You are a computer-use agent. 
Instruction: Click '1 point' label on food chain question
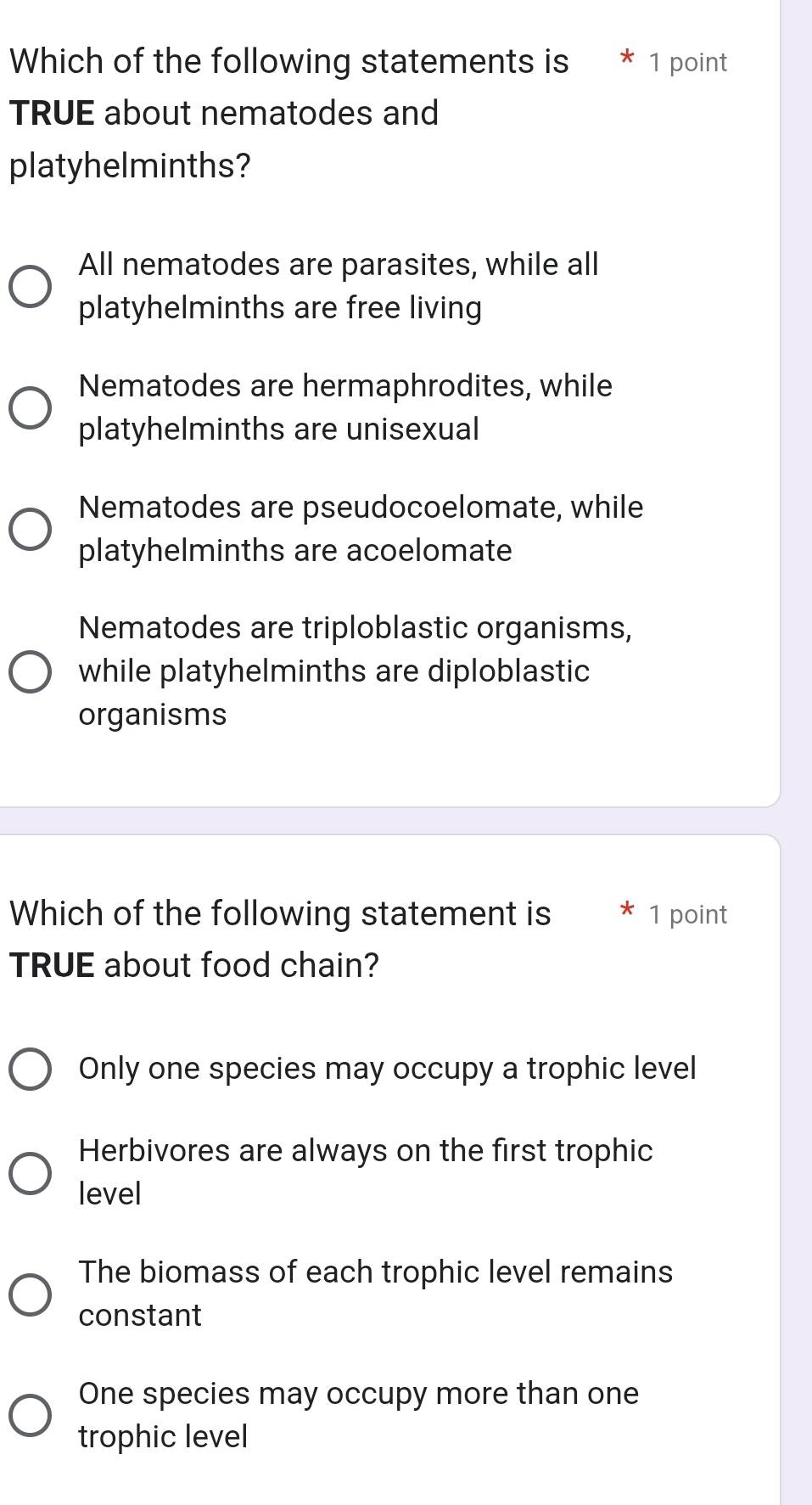tap(687, 915)
